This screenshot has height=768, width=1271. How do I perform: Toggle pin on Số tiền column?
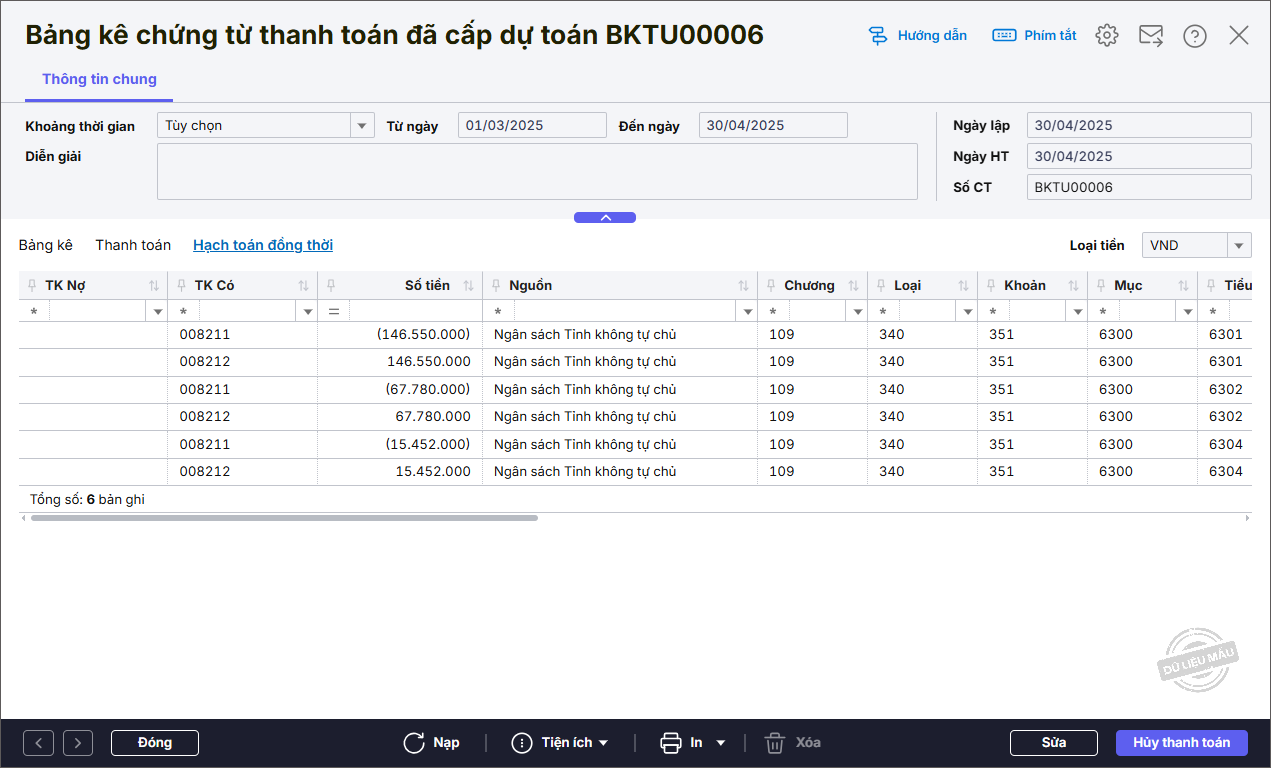pyautogui.click(x=332, y=286)
